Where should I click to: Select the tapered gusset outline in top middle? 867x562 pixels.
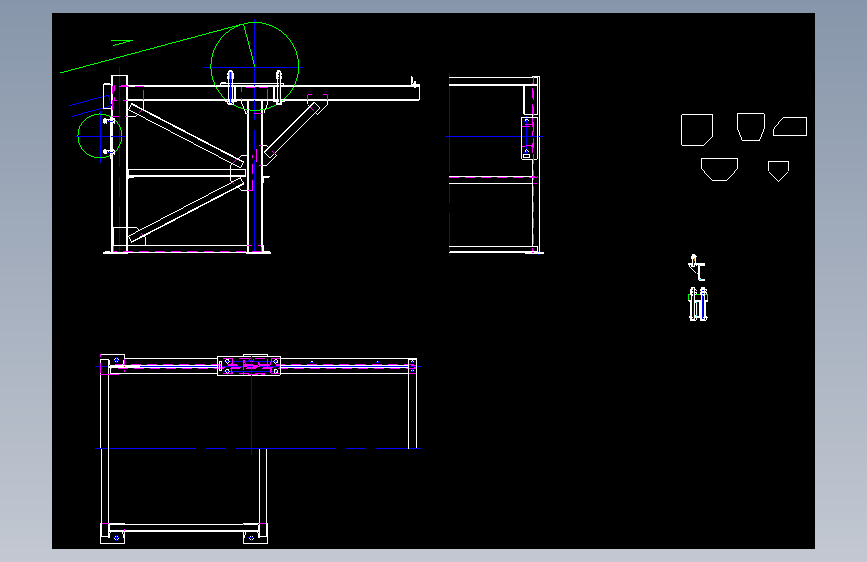pyautogui.click(x=751, y=127)
